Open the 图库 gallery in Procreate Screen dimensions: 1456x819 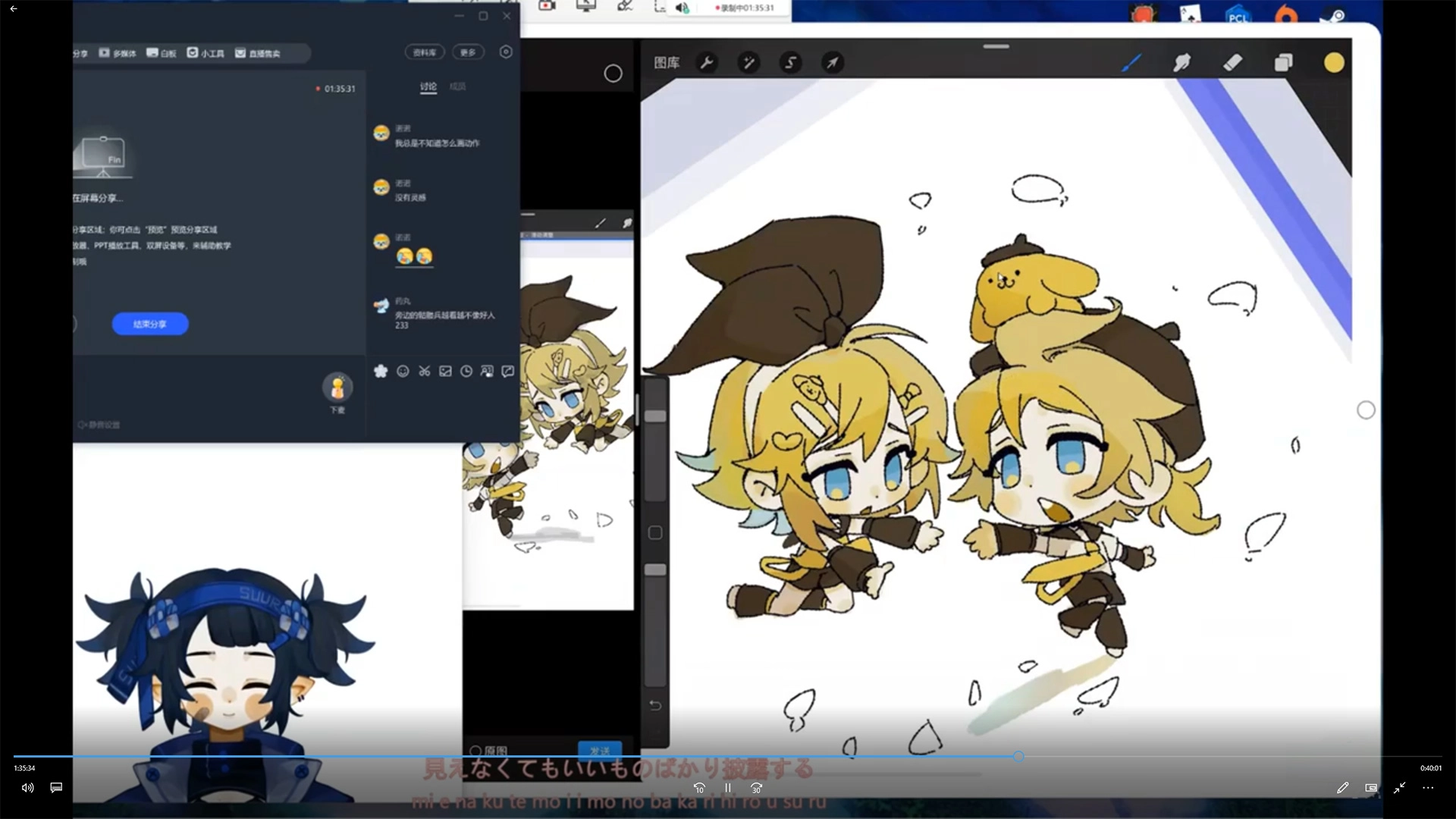[667, 63]
